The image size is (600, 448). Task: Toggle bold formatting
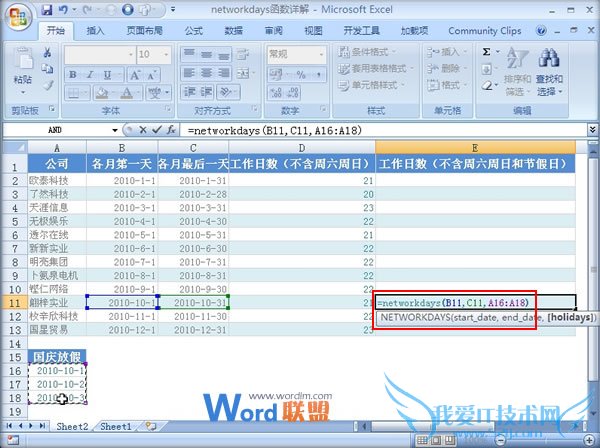tap(73, 75)
